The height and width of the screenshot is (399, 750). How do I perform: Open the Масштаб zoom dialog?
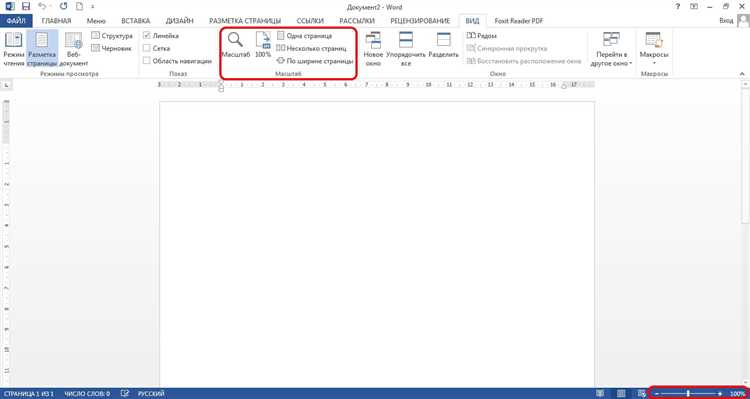[235, 45]
